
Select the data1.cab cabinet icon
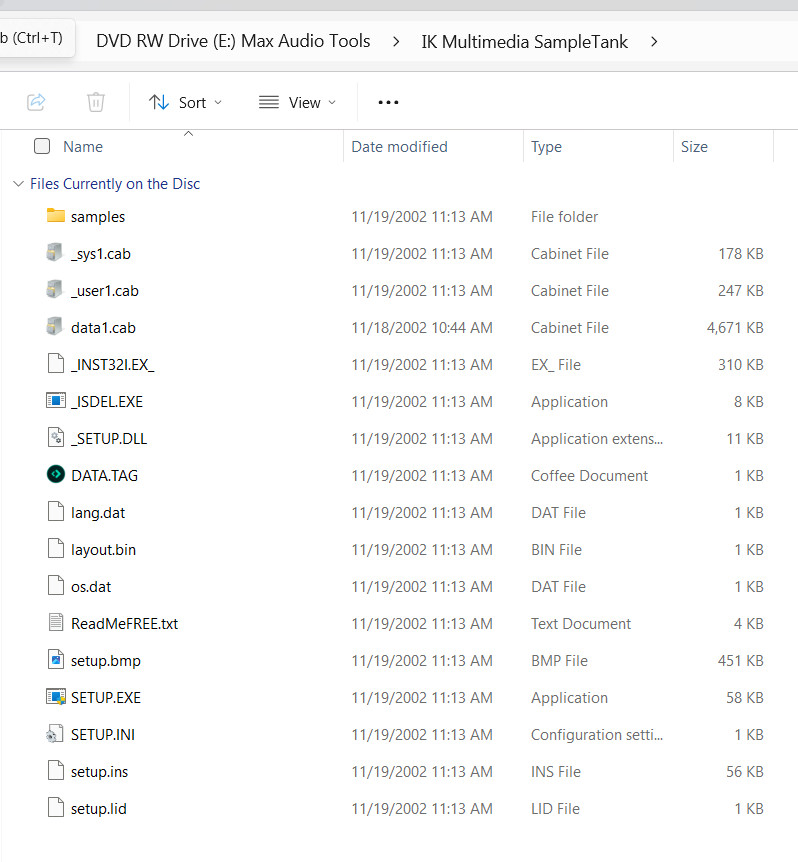point(54,327)
